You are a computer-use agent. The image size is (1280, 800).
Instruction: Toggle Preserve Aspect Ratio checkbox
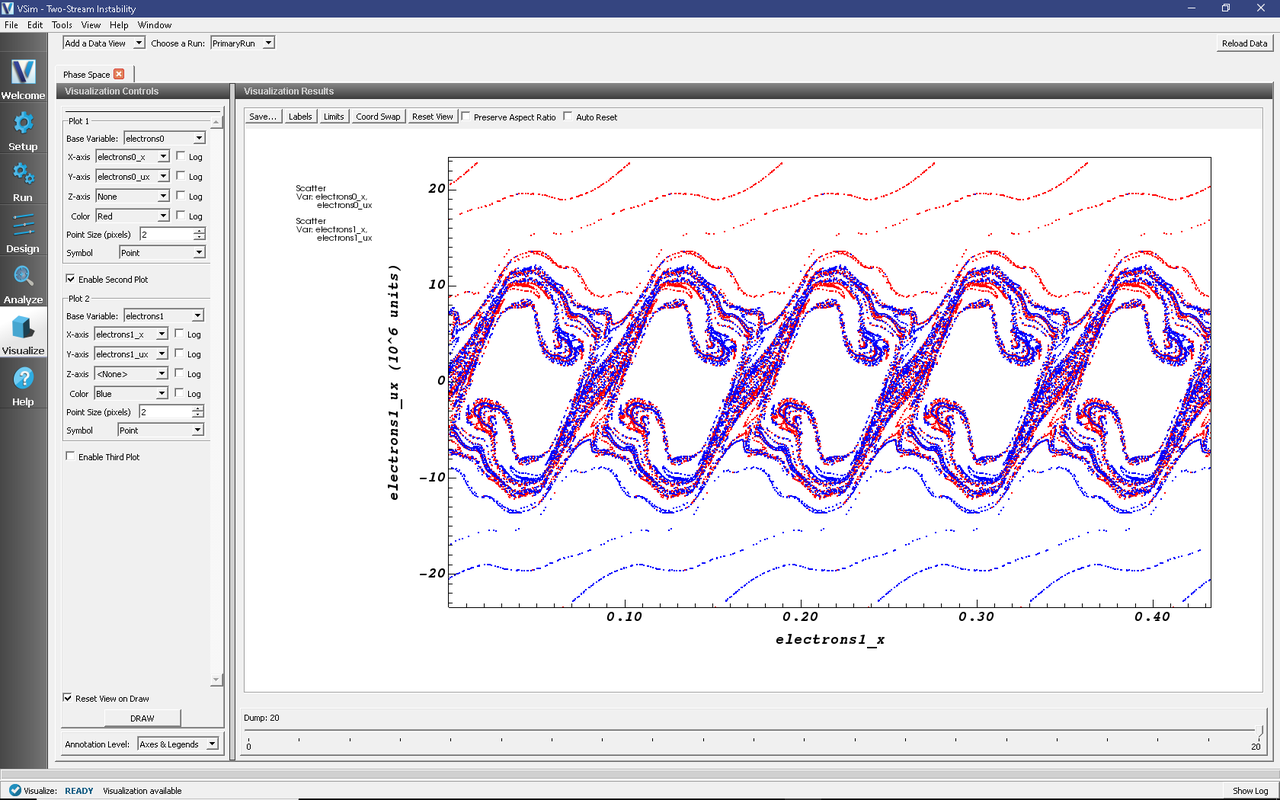point(467,117)
